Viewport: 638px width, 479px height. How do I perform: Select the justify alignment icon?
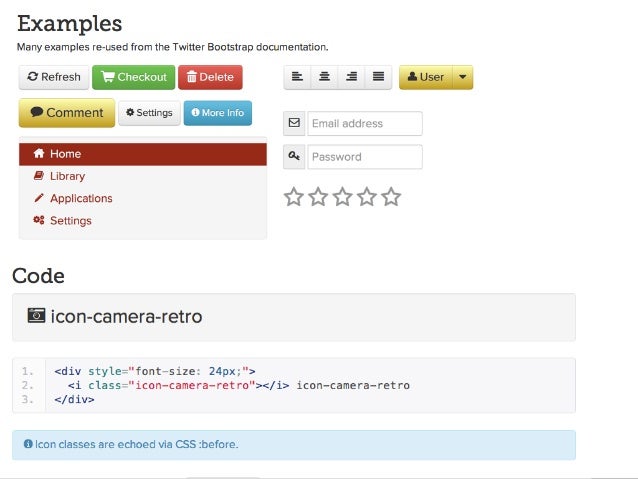(378, 77)
